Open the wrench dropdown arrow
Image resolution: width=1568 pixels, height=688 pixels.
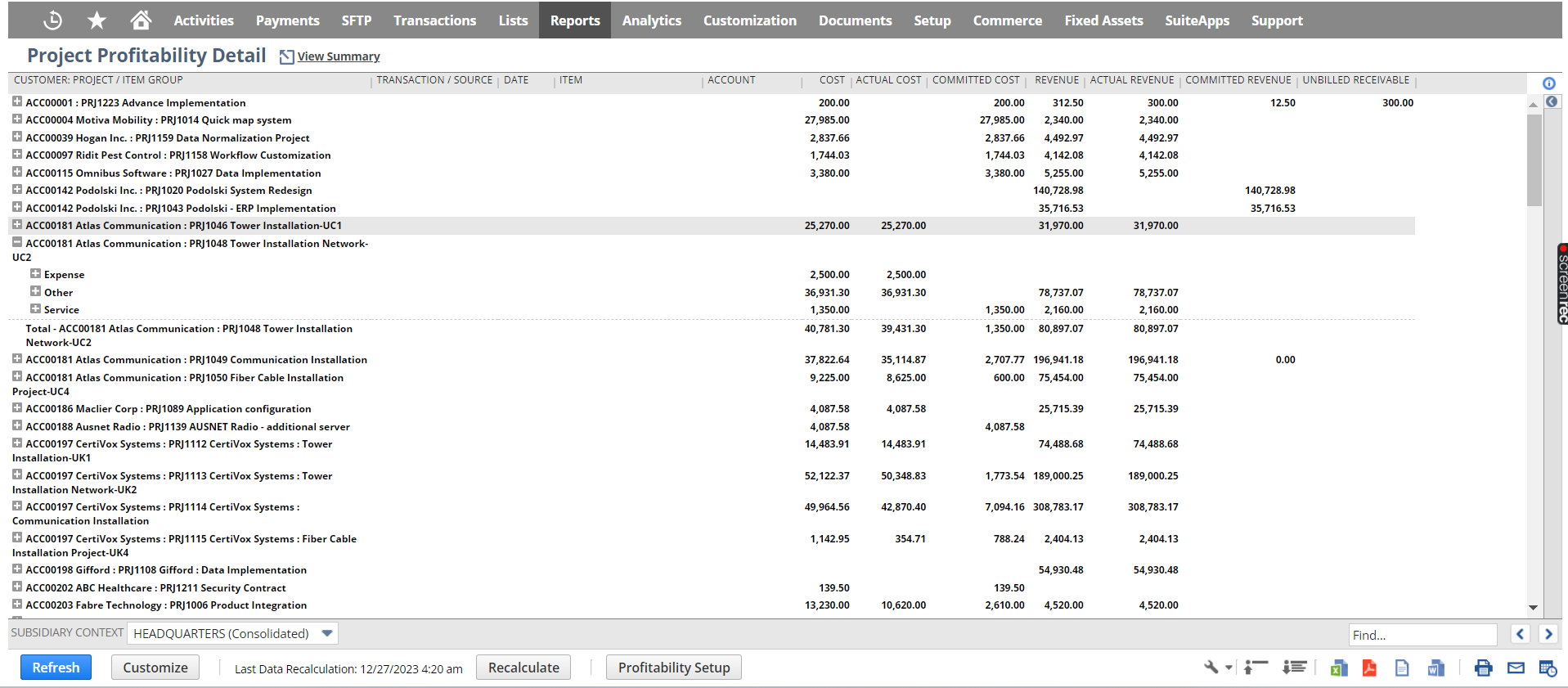coord(1229,668)
